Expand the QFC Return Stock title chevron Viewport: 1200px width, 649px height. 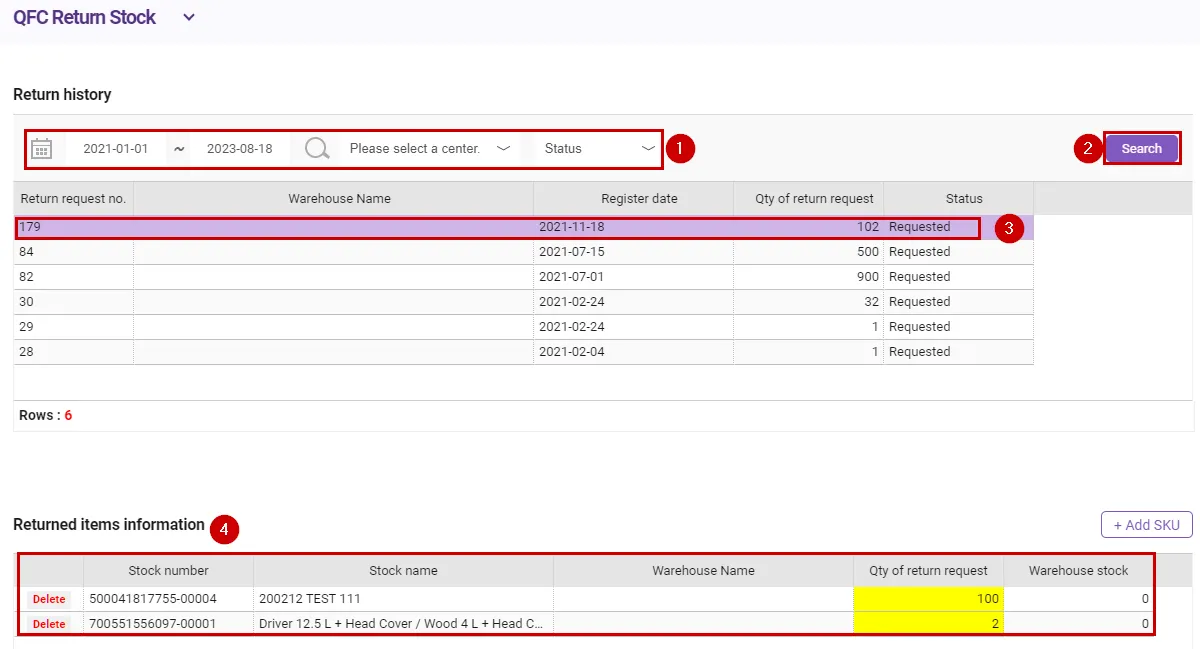pyautogui.click(x=189, y=17)
